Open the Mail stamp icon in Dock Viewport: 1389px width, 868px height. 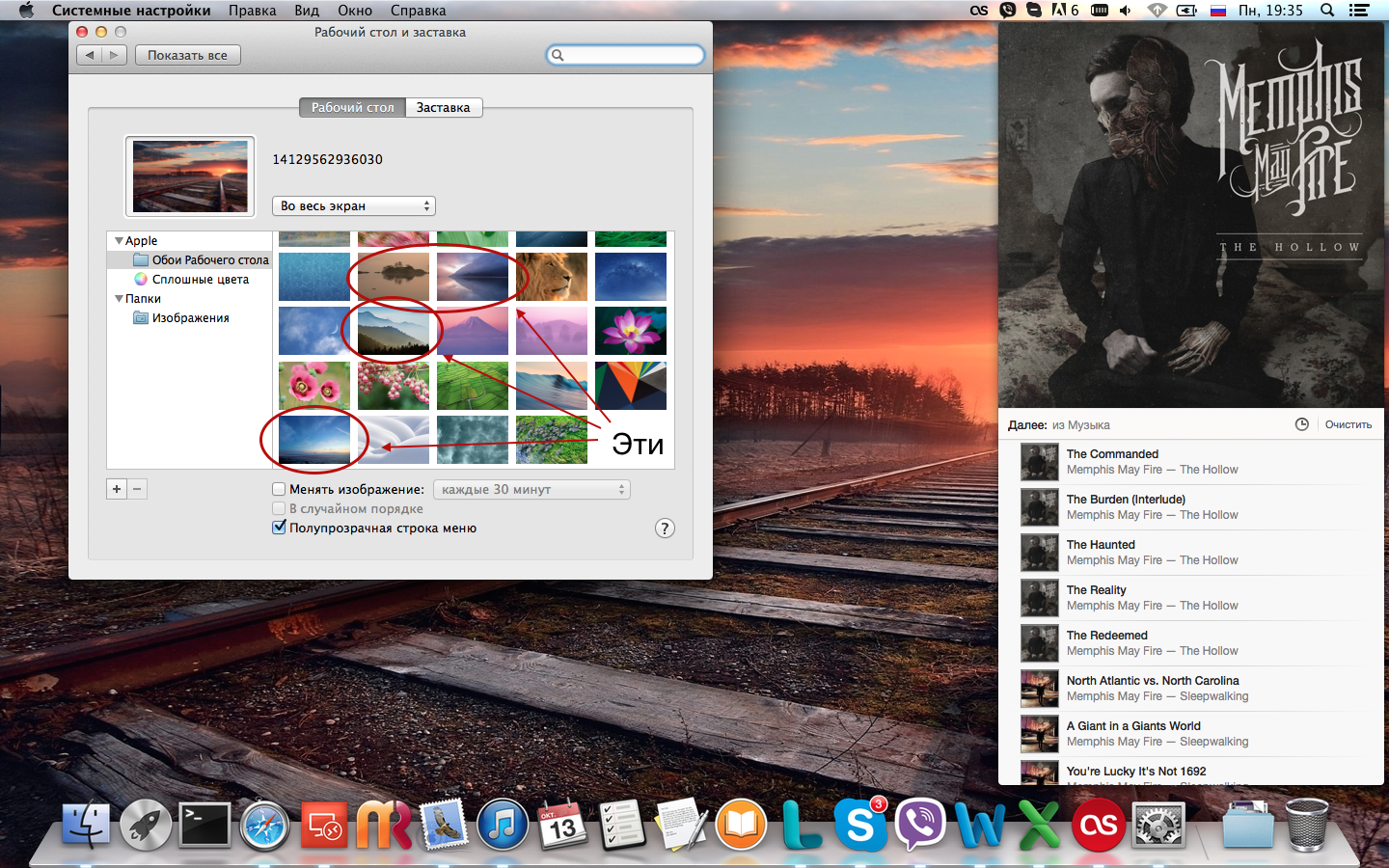click(x=444, y=826)
